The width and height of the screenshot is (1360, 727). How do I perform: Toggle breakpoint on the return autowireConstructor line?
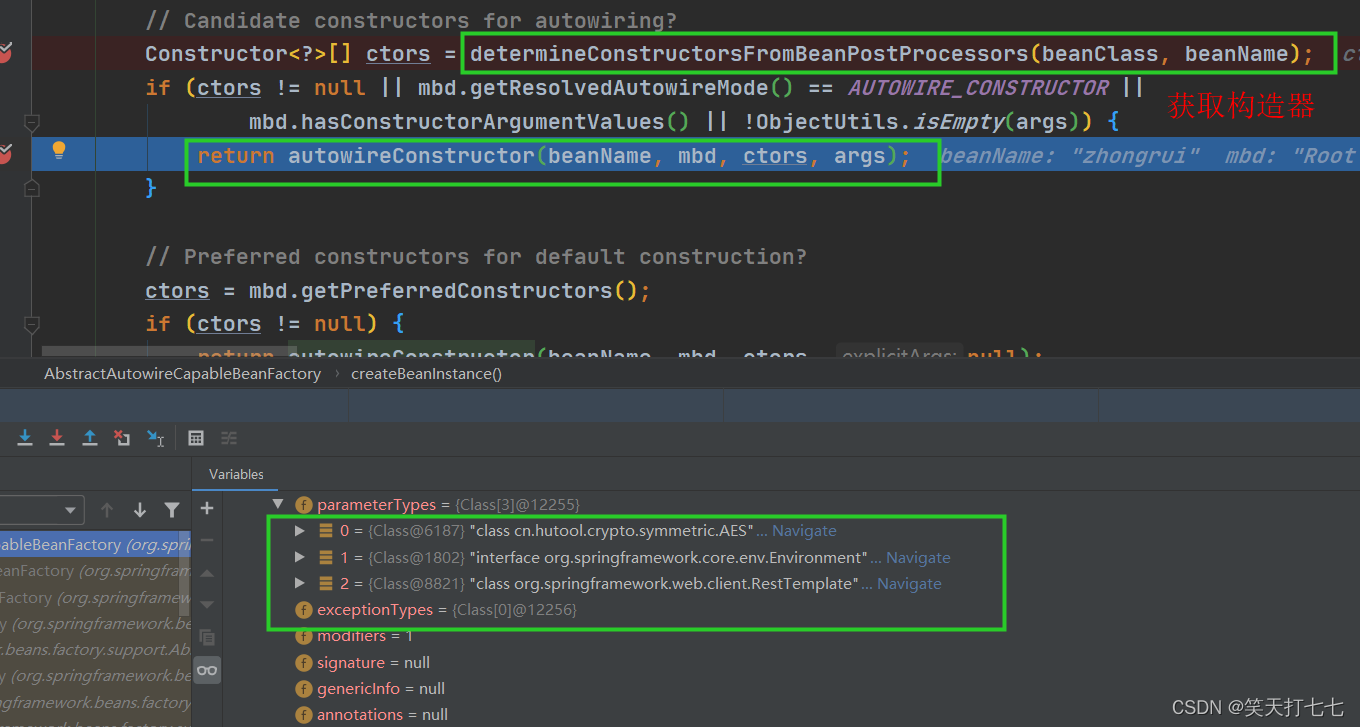pyautogui.click(x=5, y=154)
